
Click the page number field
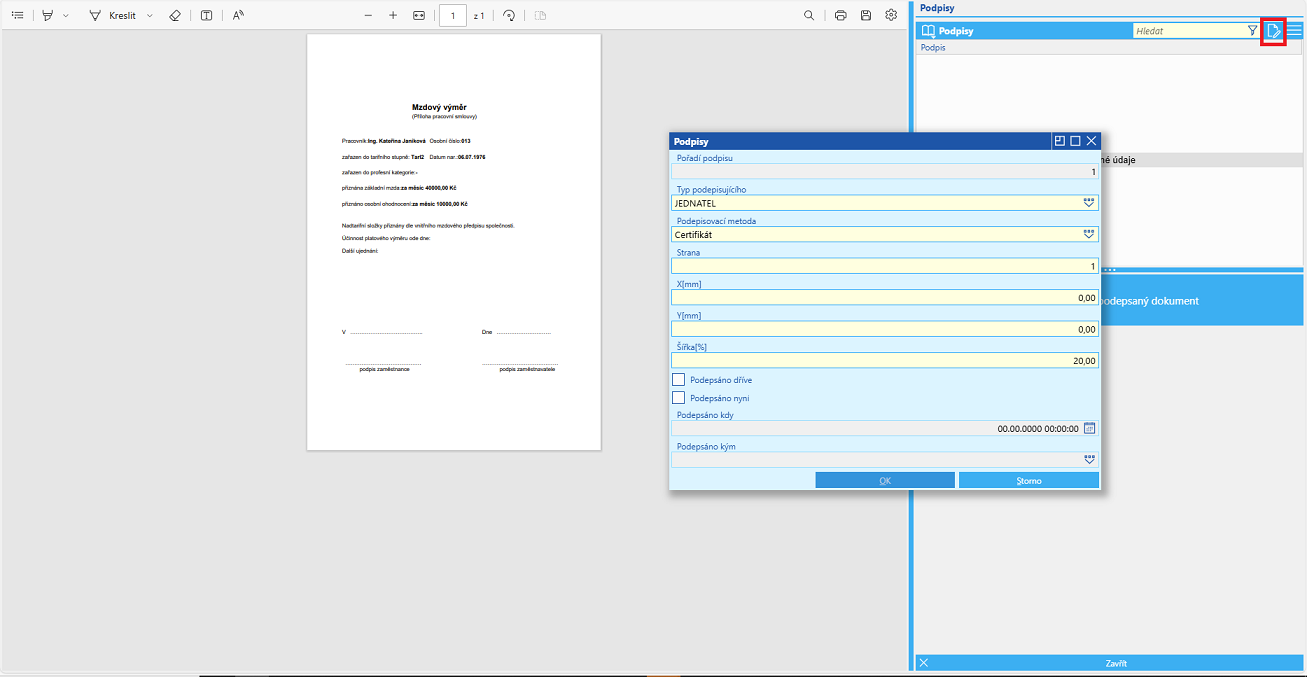453,16
